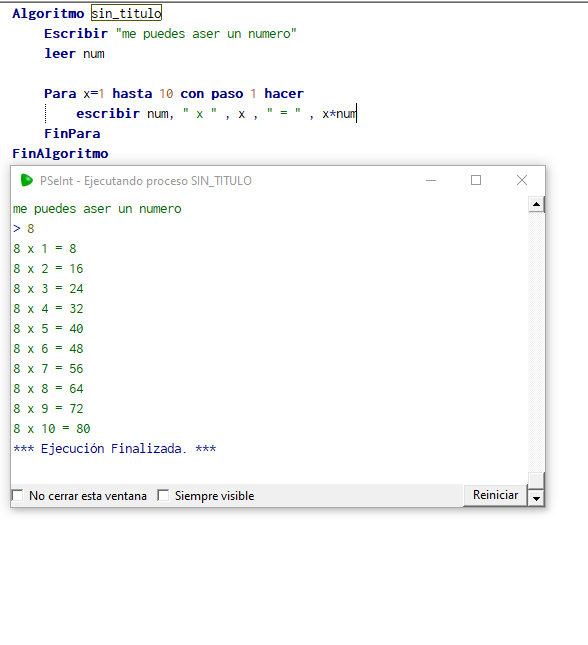Close the Ejecutando proceso SIN_TITULO window
Screen dimensions: 588x645
pos(522,180)
